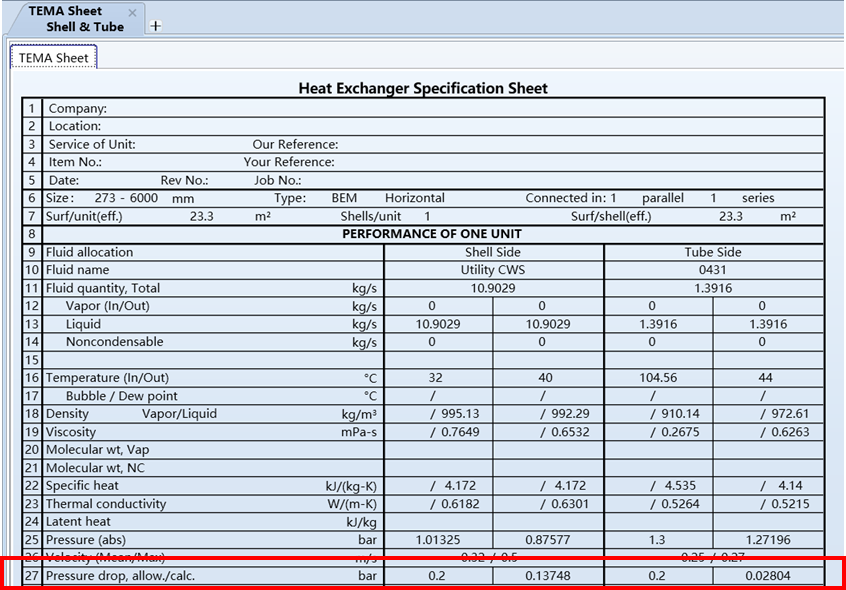Click the Connected in: label
This screenshot has width=846, height=590.
565,198
